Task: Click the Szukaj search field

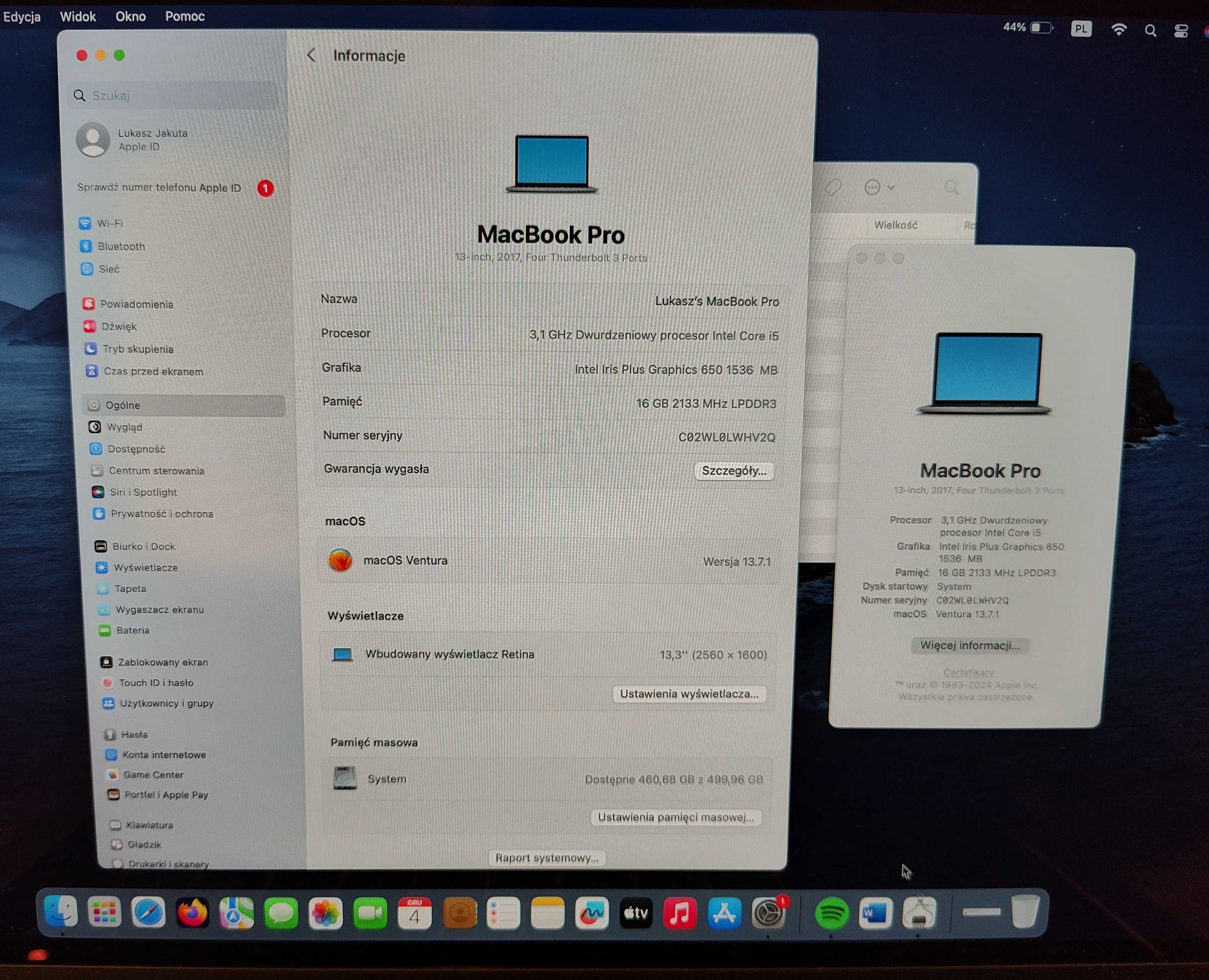Action: [x=173, y=95]
